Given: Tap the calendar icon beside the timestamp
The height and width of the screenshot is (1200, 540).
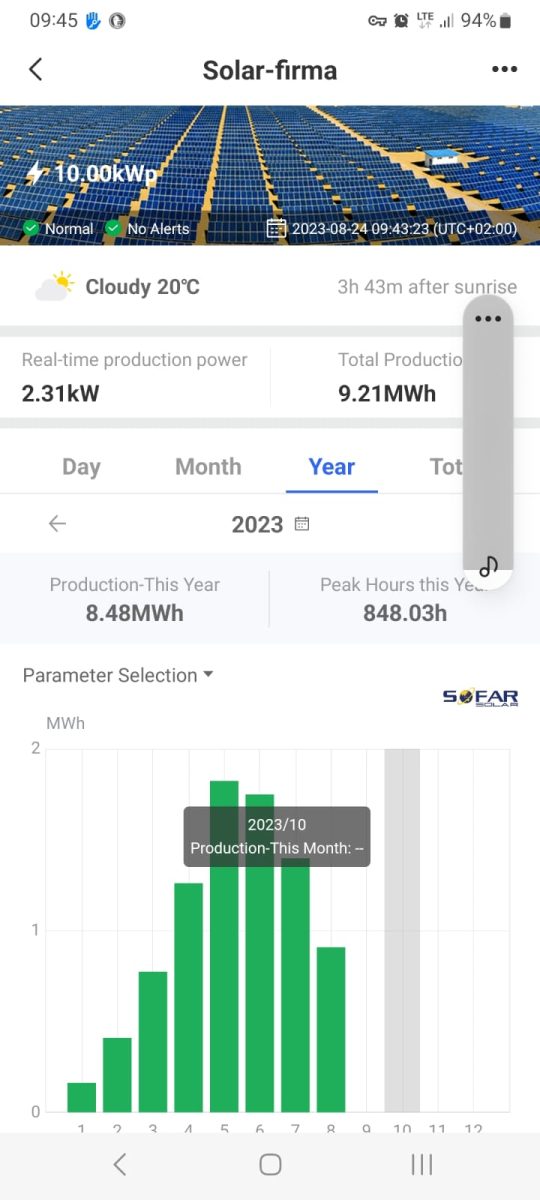Looking at the screenshot, I should (277, 229).
